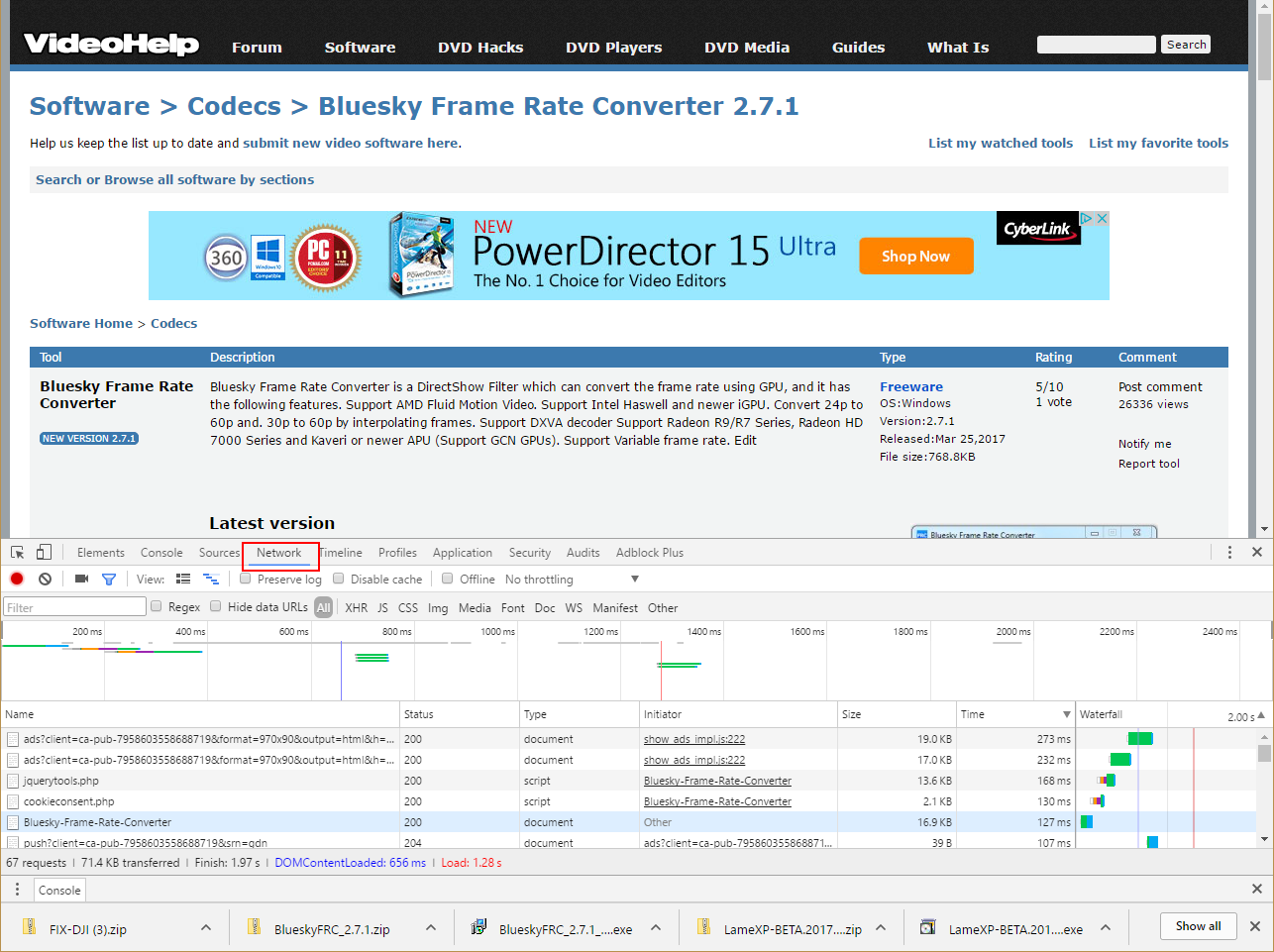Image resolution: width=1274 pixels, height=952 pixels.
Task: Open the BlueskyFRC_2.7.1.zip download
Action: (x=319, y=928)
